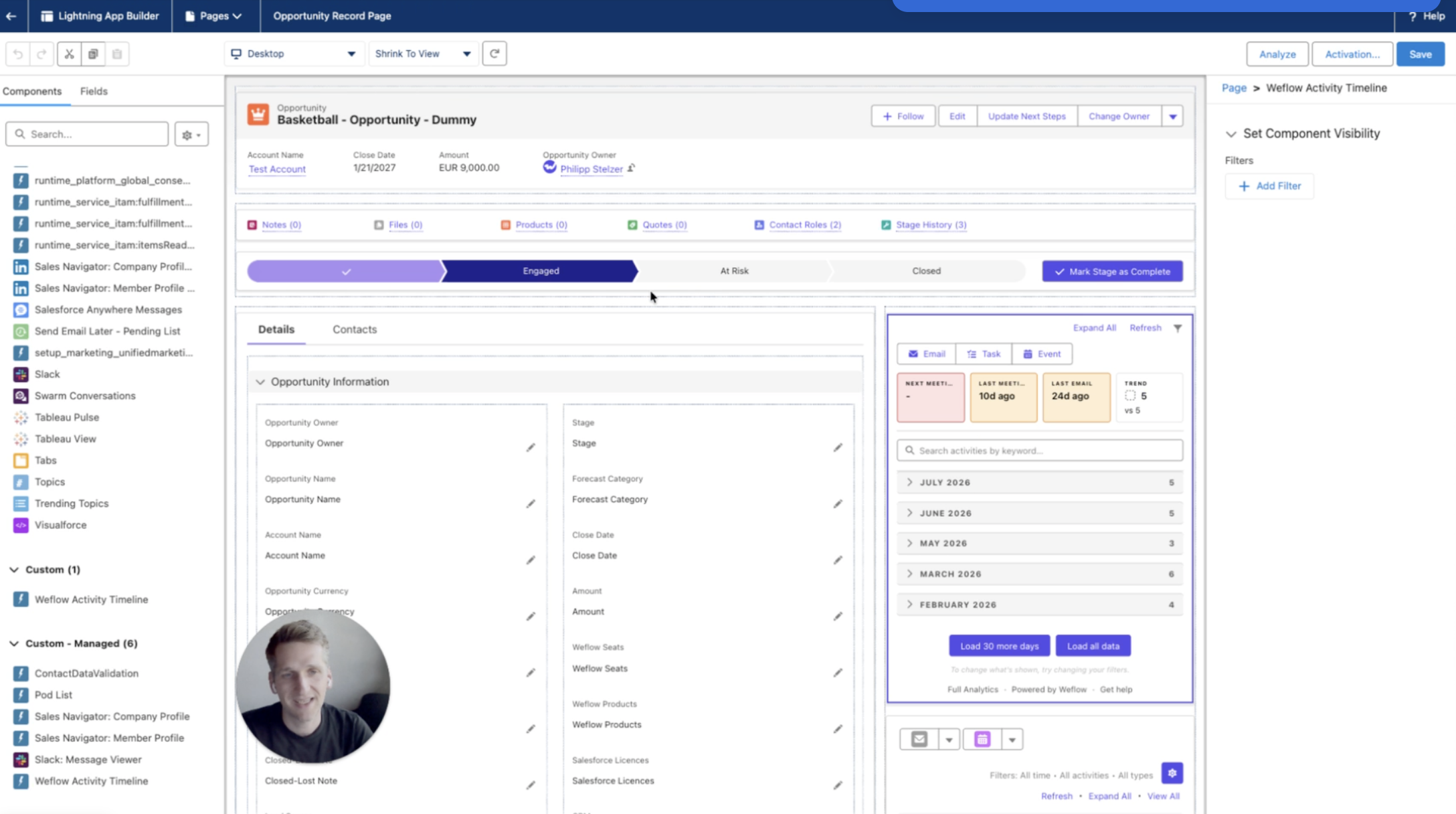The width and height of the screenshot is (1456, 814).
Task: Open more actions dropdown beside Change Owner
Action: click(x=1172, y=116)
